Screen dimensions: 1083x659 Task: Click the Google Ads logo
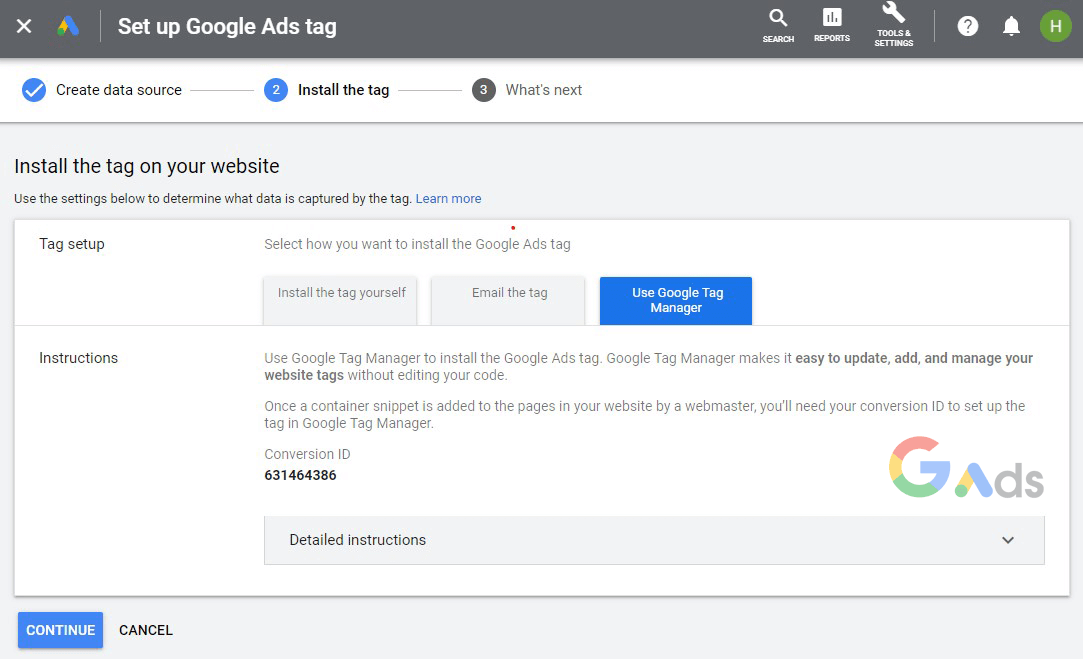67,26
